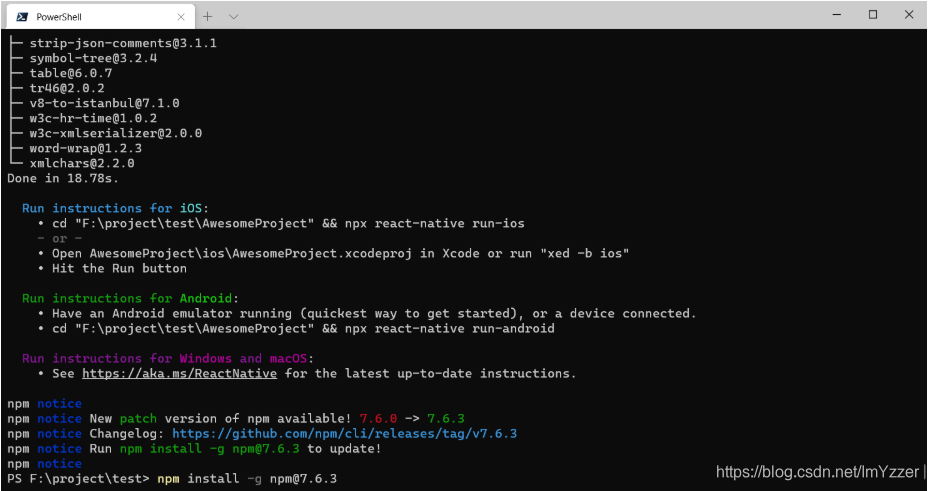
Task: Click the 'Run instructions for Android' heading
Action: tap(130, 298)
